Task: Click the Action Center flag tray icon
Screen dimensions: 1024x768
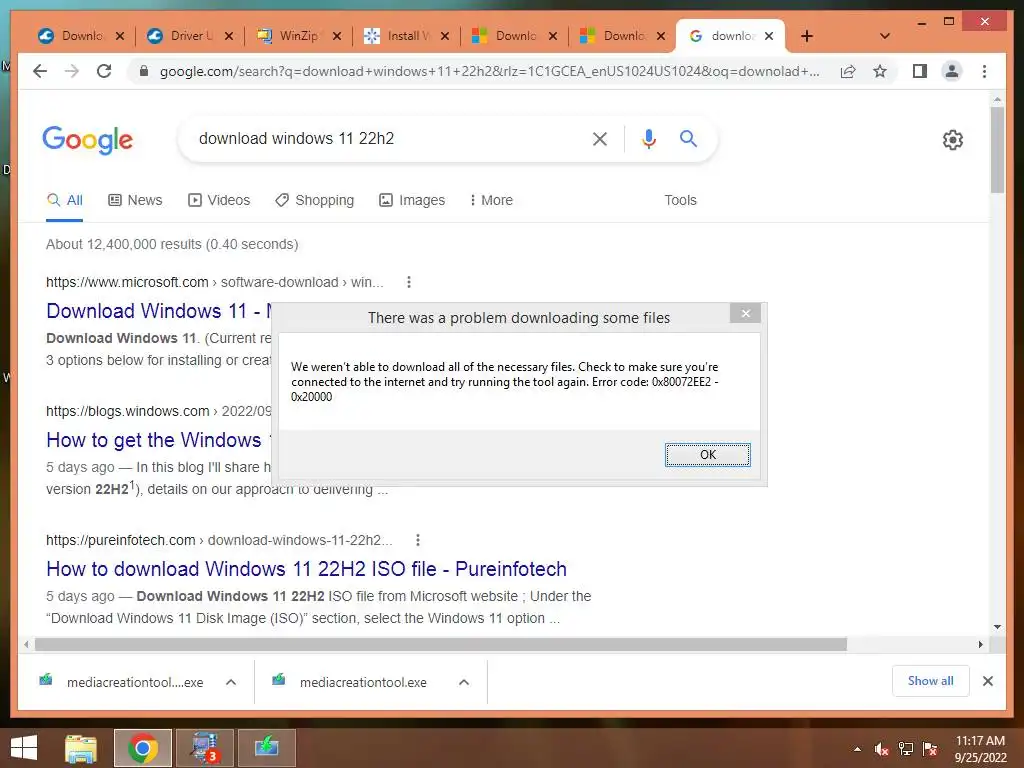Action: [930, 749]
